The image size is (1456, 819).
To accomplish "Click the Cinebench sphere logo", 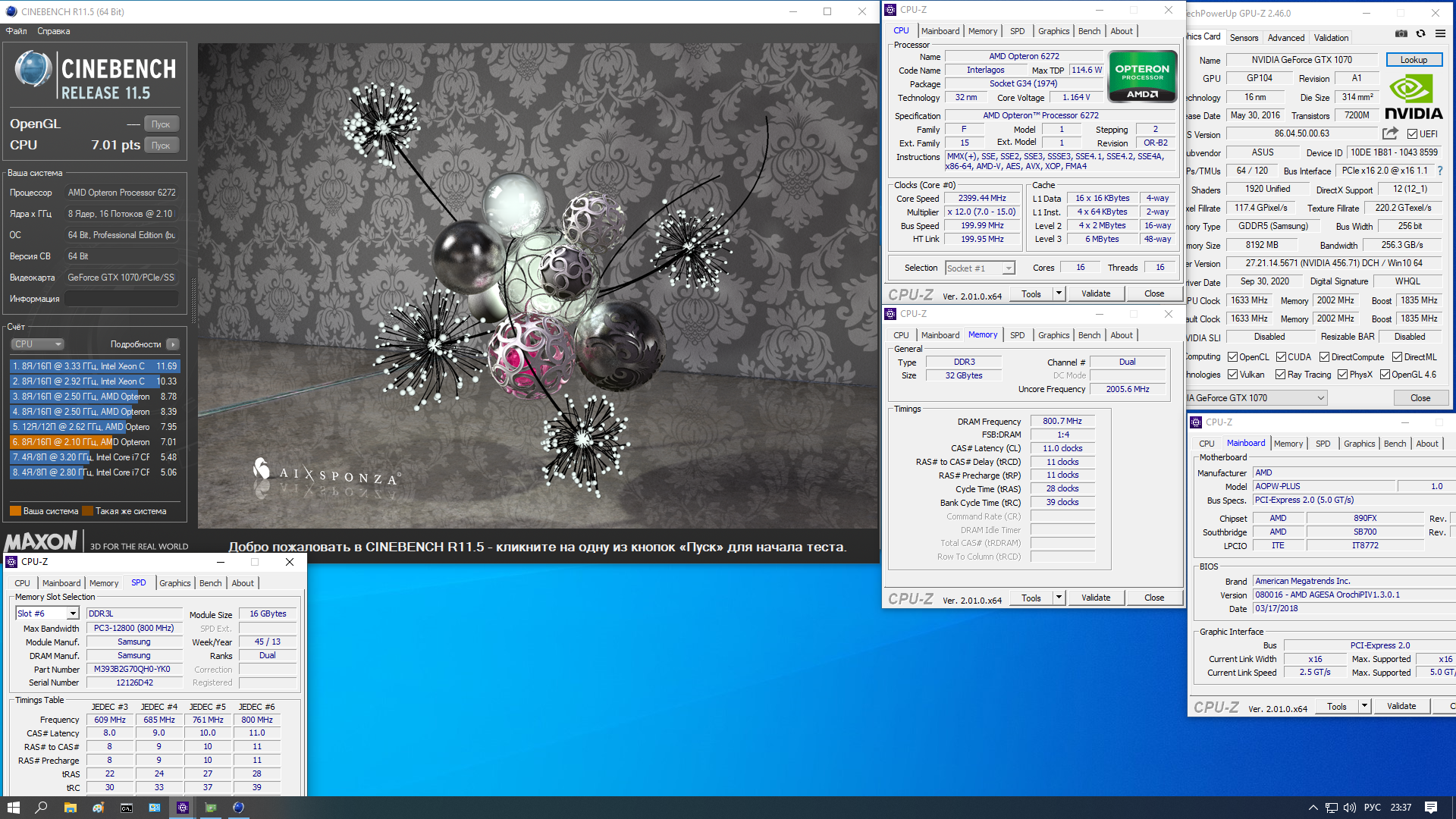I will [x=33, y=70].
